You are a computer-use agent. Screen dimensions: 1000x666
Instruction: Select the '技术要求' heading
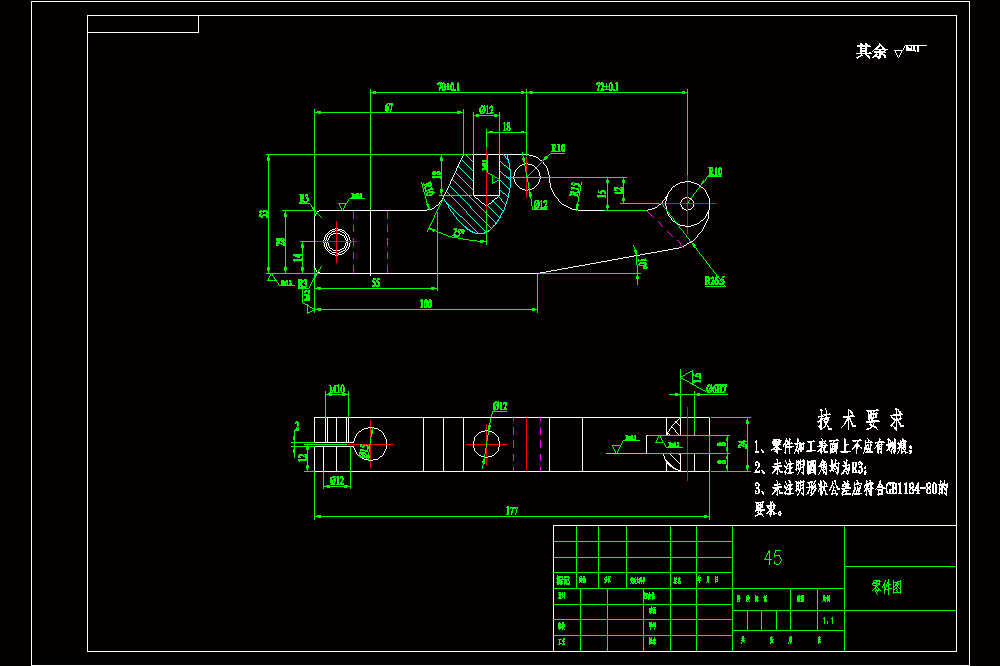click(x=860, y=420)
